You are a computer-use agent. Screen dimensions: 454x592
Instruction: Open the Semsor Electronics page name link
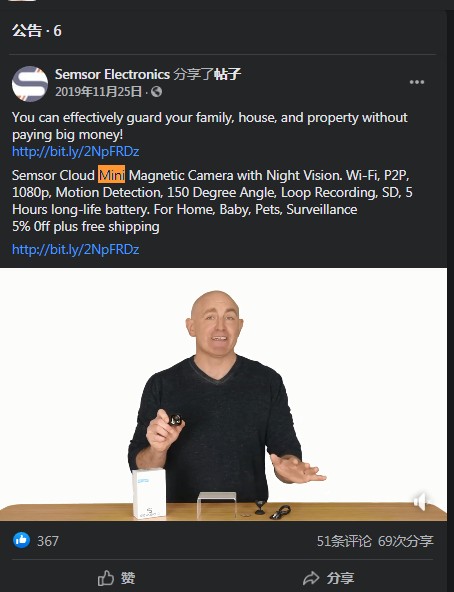click(112, 74)
